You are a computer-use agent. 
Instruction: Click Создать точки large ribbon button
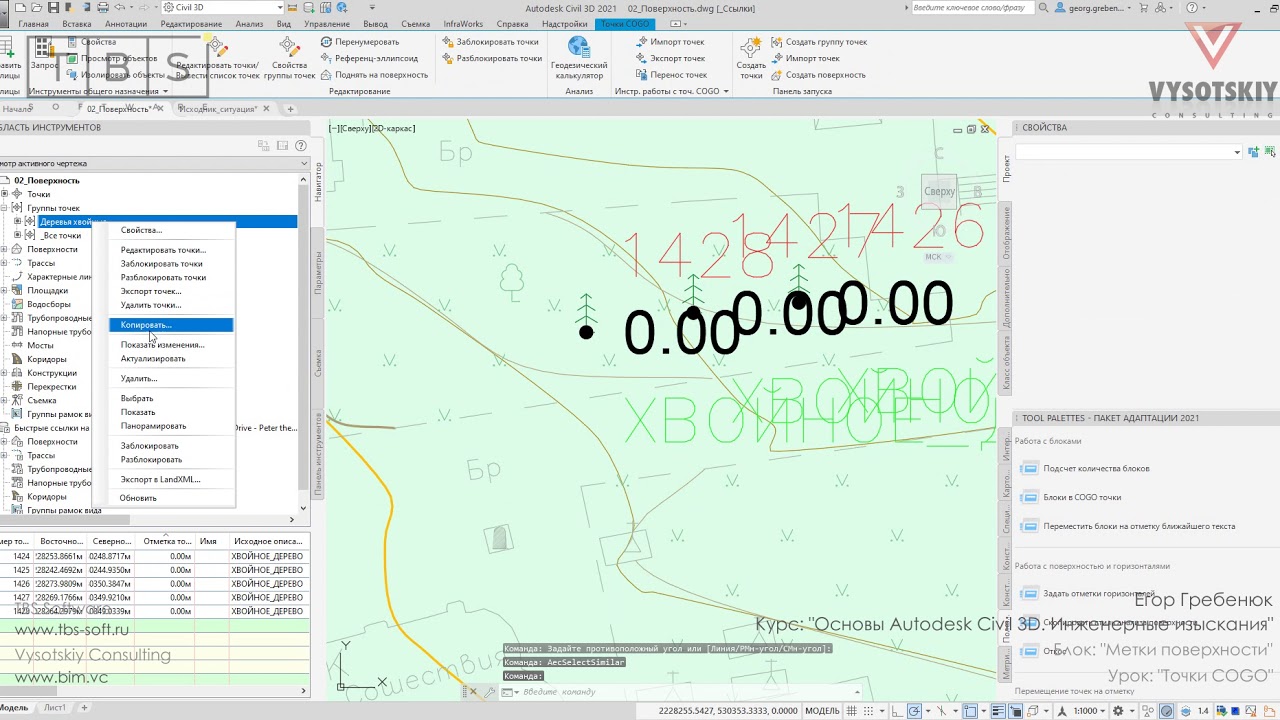click(x=751, y=58)
